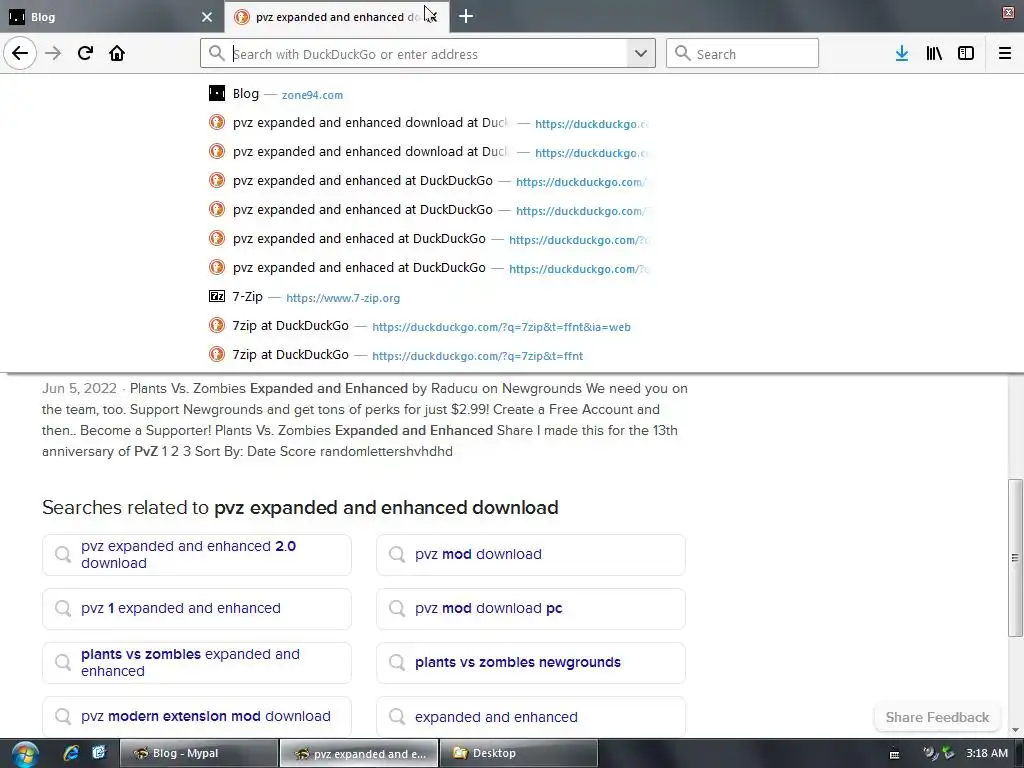Reload the current page

point(85,53)
